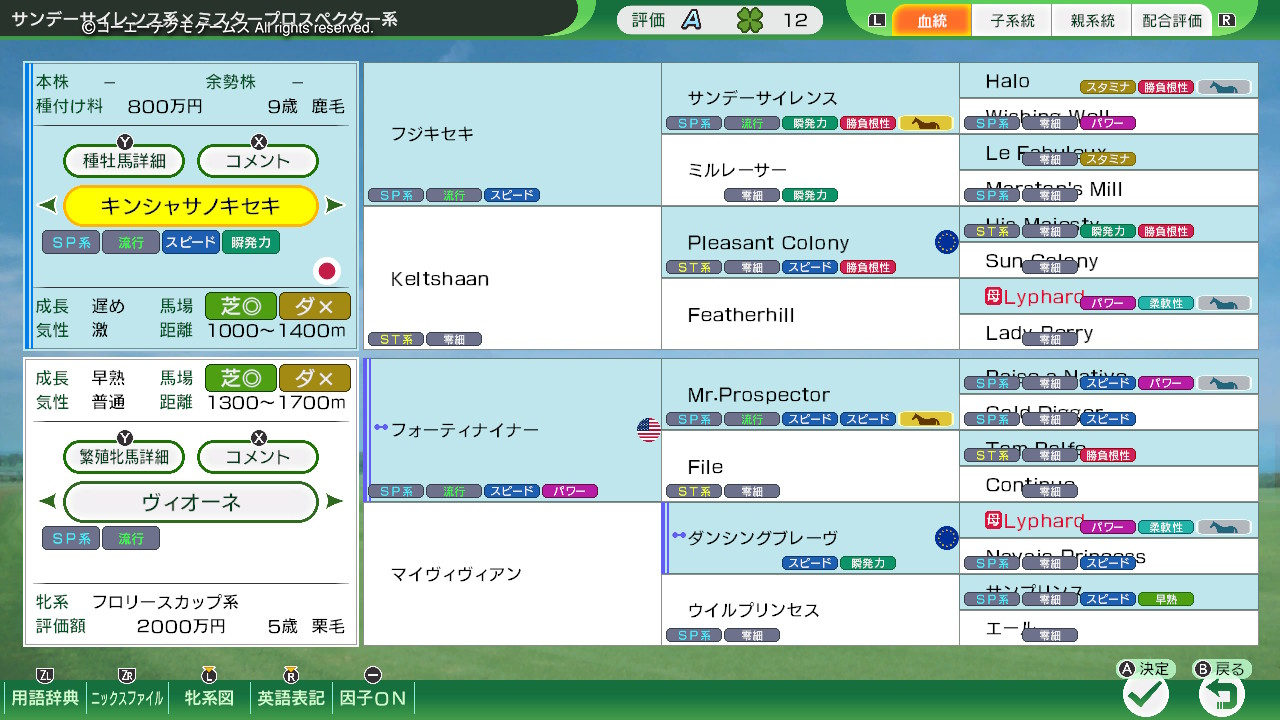Image resolution: width=1280 pixels, height=720 pixels.
Task: Click the 評価 A rating icon
Action: pyautogui.click(x=691, y=20)
